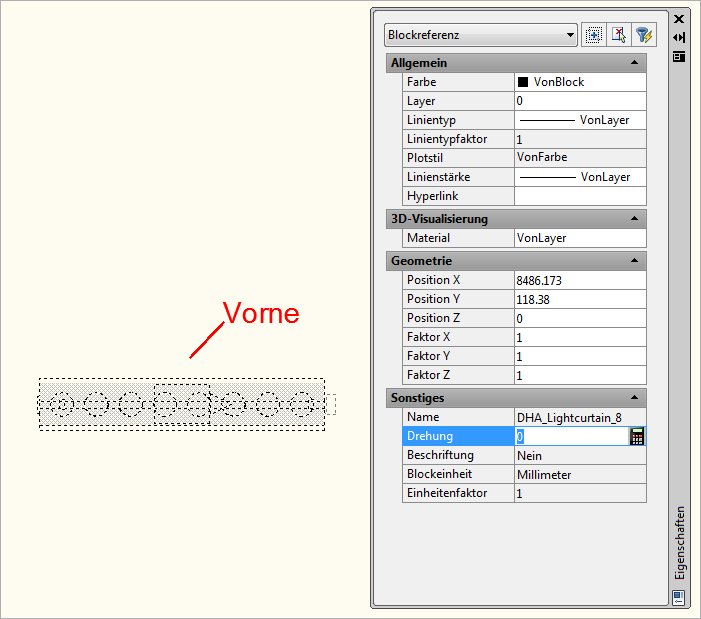Collapse the 3D-Visualisierung section

[x=634, y=219]
